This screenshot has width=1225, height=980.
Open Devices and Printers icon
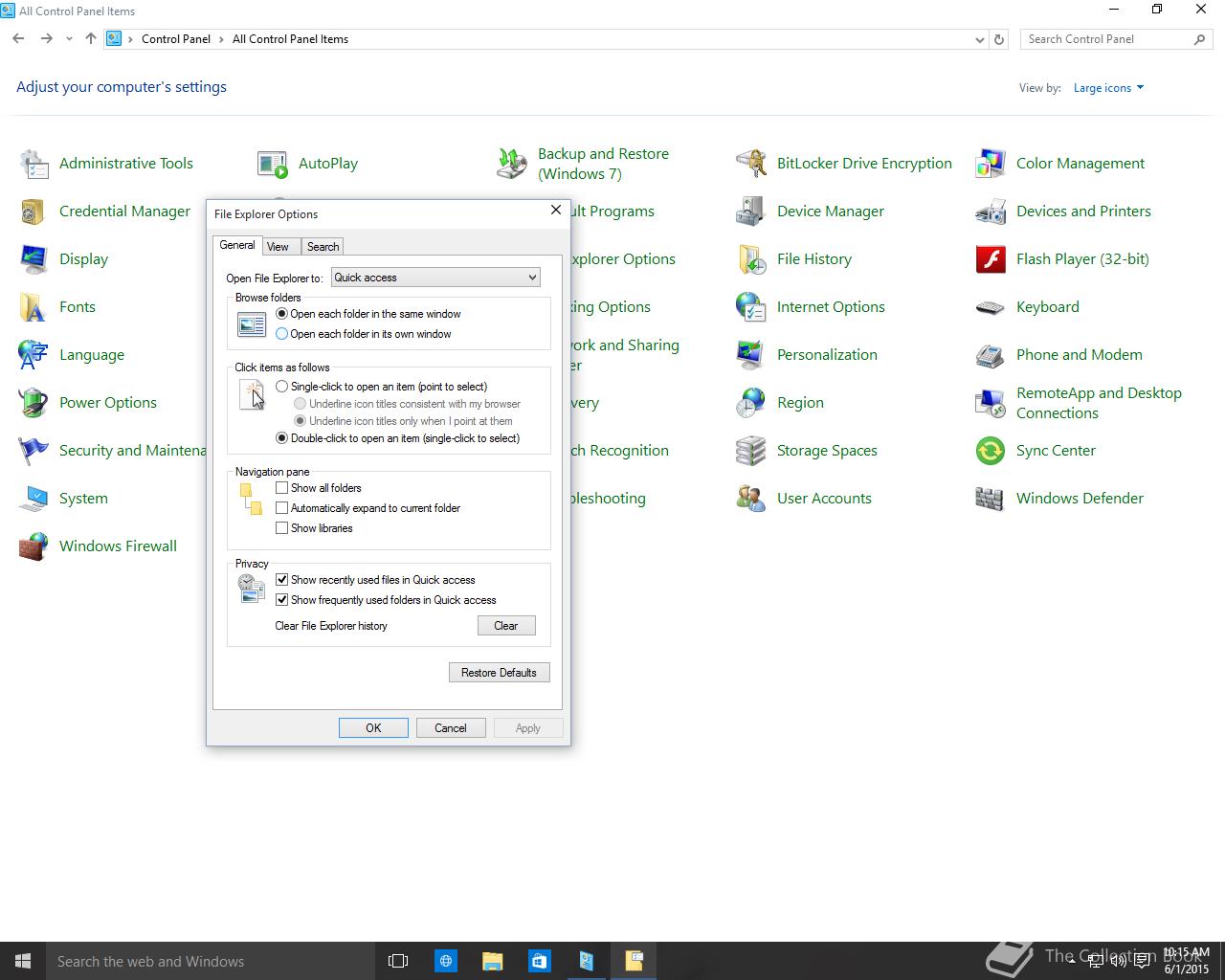tap(991, 212)
